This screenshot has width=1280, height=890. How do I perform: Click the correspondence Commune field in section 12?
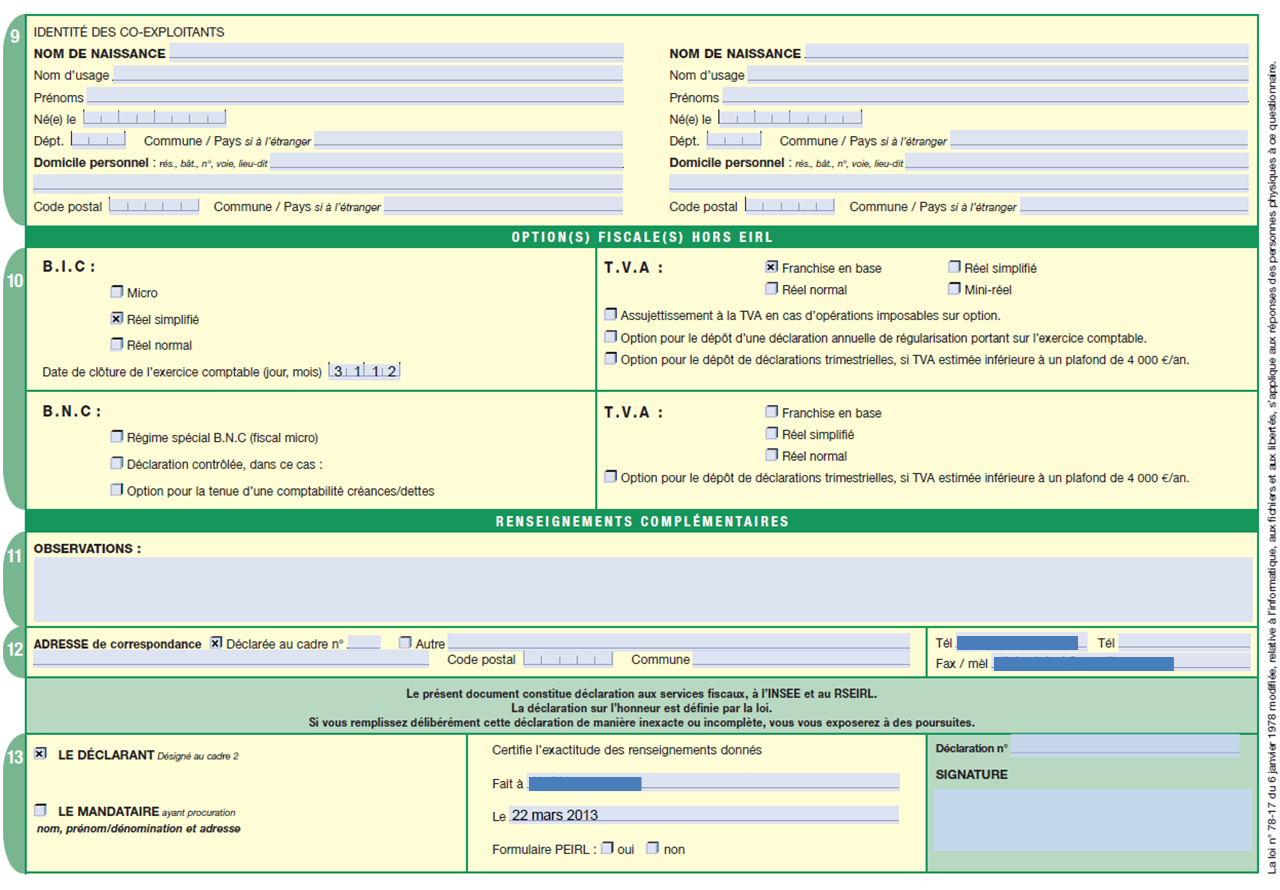[801, 659]
